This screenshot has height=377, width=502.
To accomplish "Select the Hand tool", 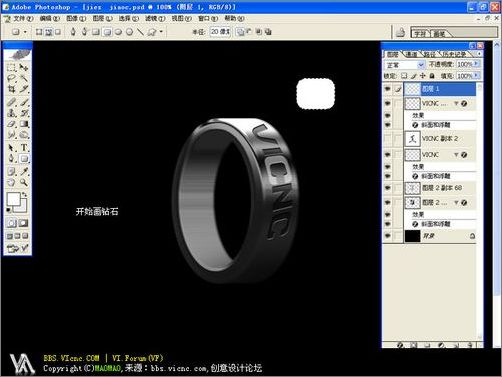I will pos(11,182).
